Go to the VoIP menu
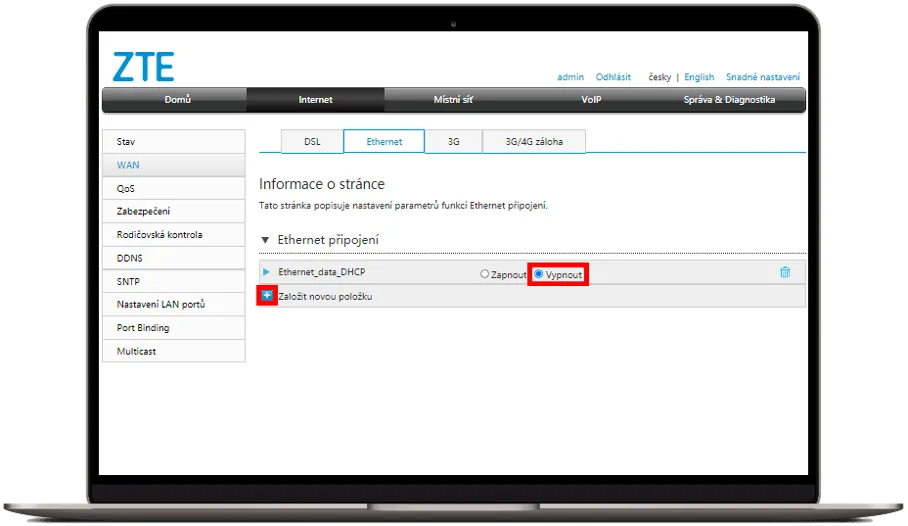This screenshot has width=908, height=526. coord(591,100)
